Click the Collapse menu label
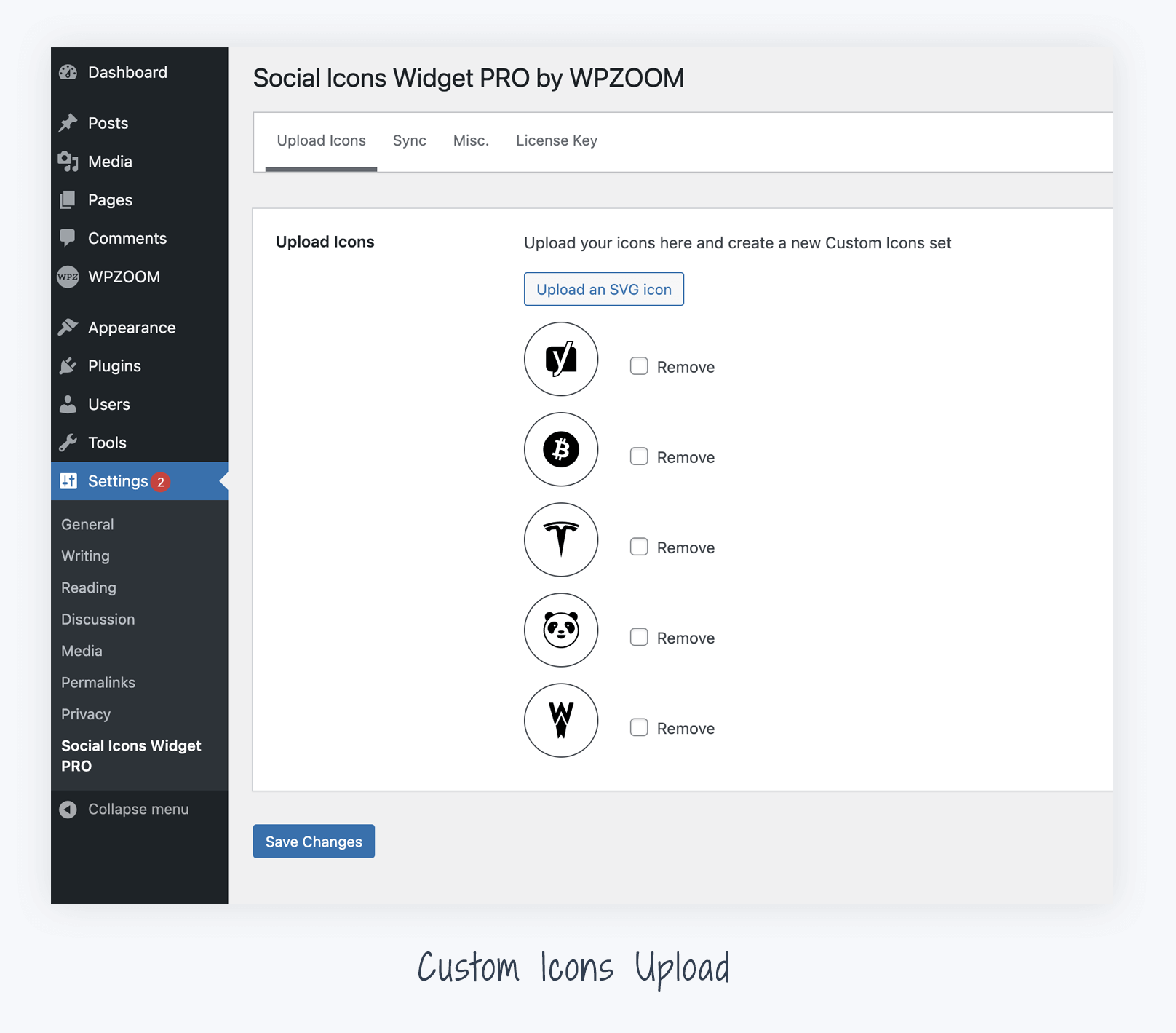Screen dimensions: 1176x1033 click(x=138, y=810)
